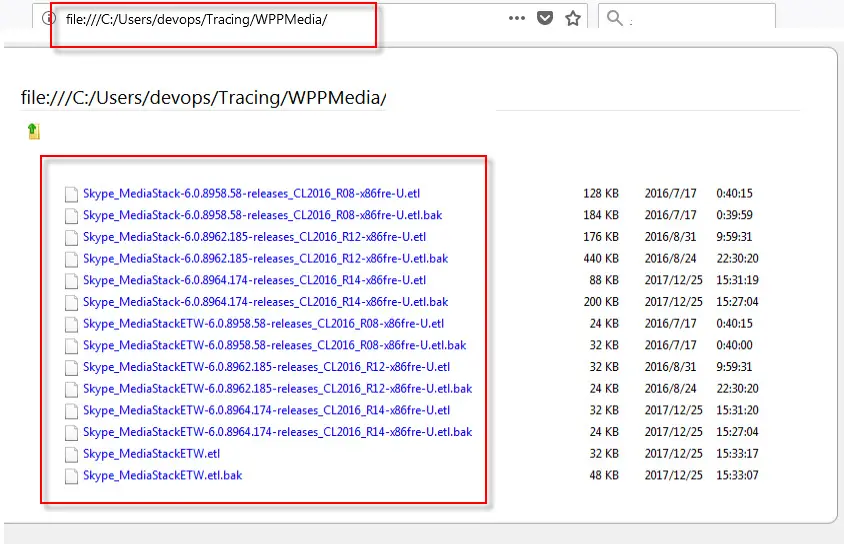
Task: Click the file icon beside Skype_MediaStackETW.etl
Action: pos(71,454)
